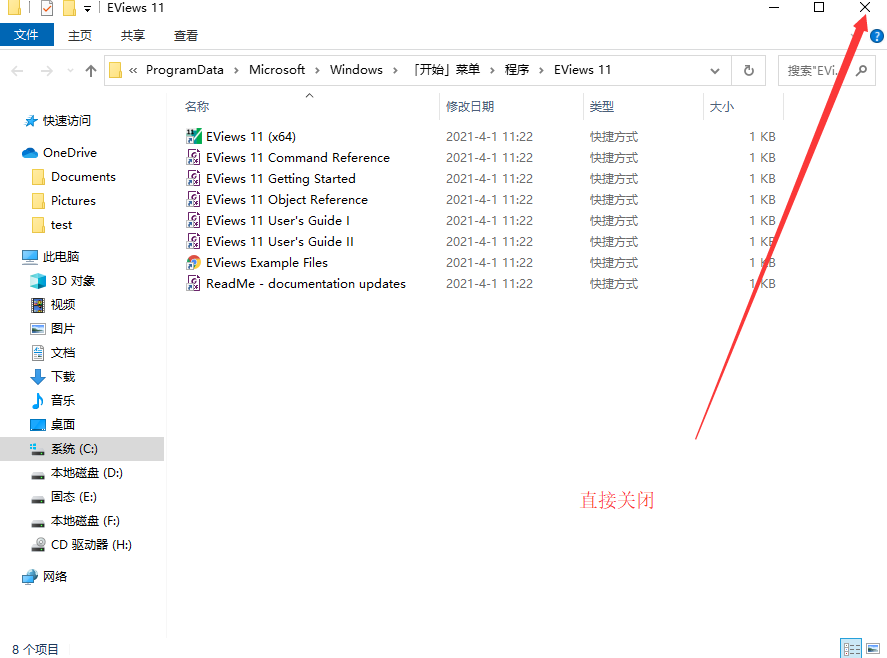Open the 视频 videos folder icon
Image resolution: width=887 pixels, height=658 pixels.
coord(38,305)
